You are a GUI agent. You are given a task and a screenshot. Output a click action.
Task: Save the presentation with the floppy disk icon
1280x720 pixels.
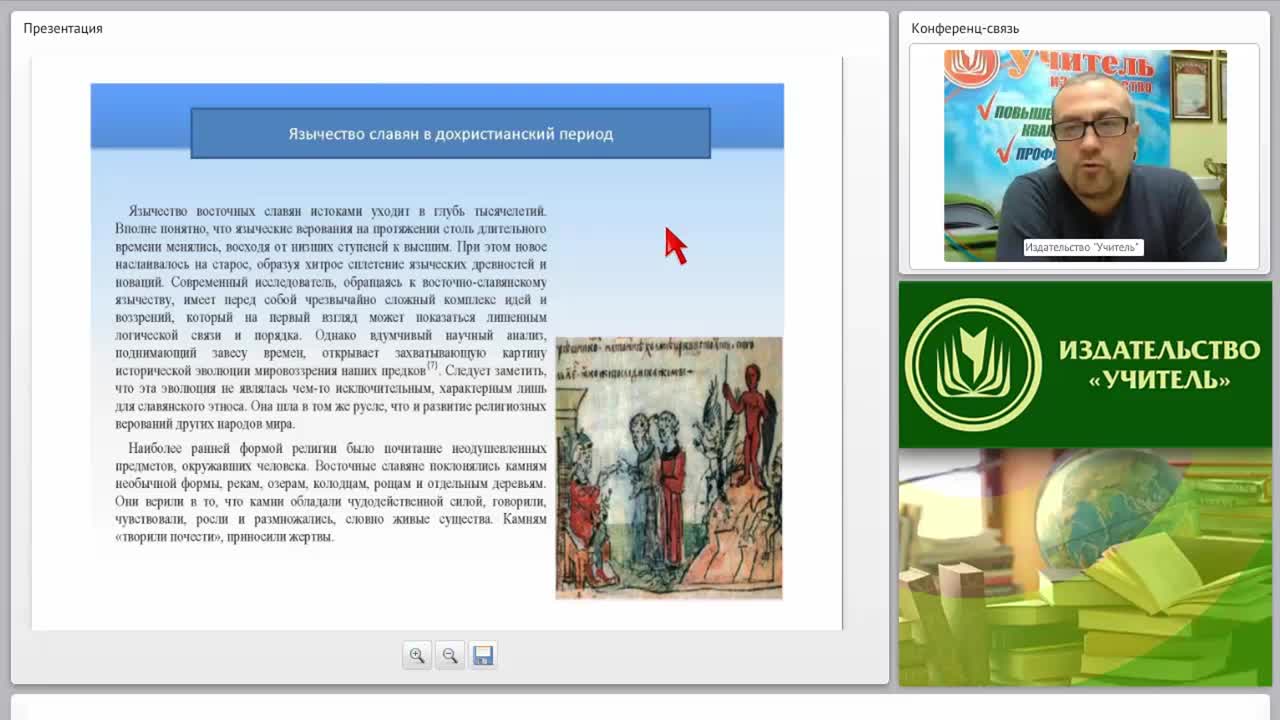click(x=483, y=655)
